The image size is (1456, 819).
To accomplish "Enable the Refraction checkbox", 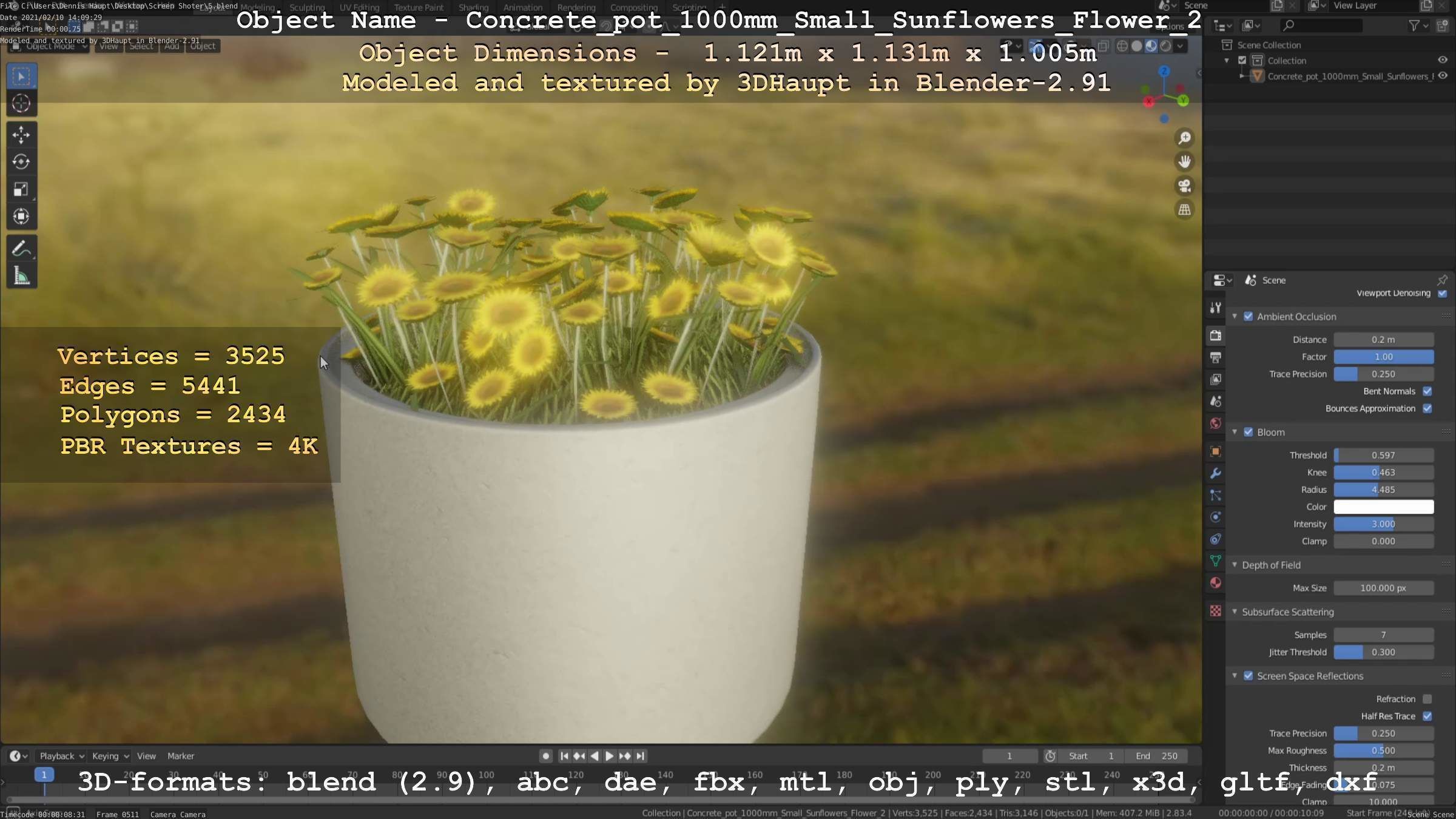I will coord(1427,699).
